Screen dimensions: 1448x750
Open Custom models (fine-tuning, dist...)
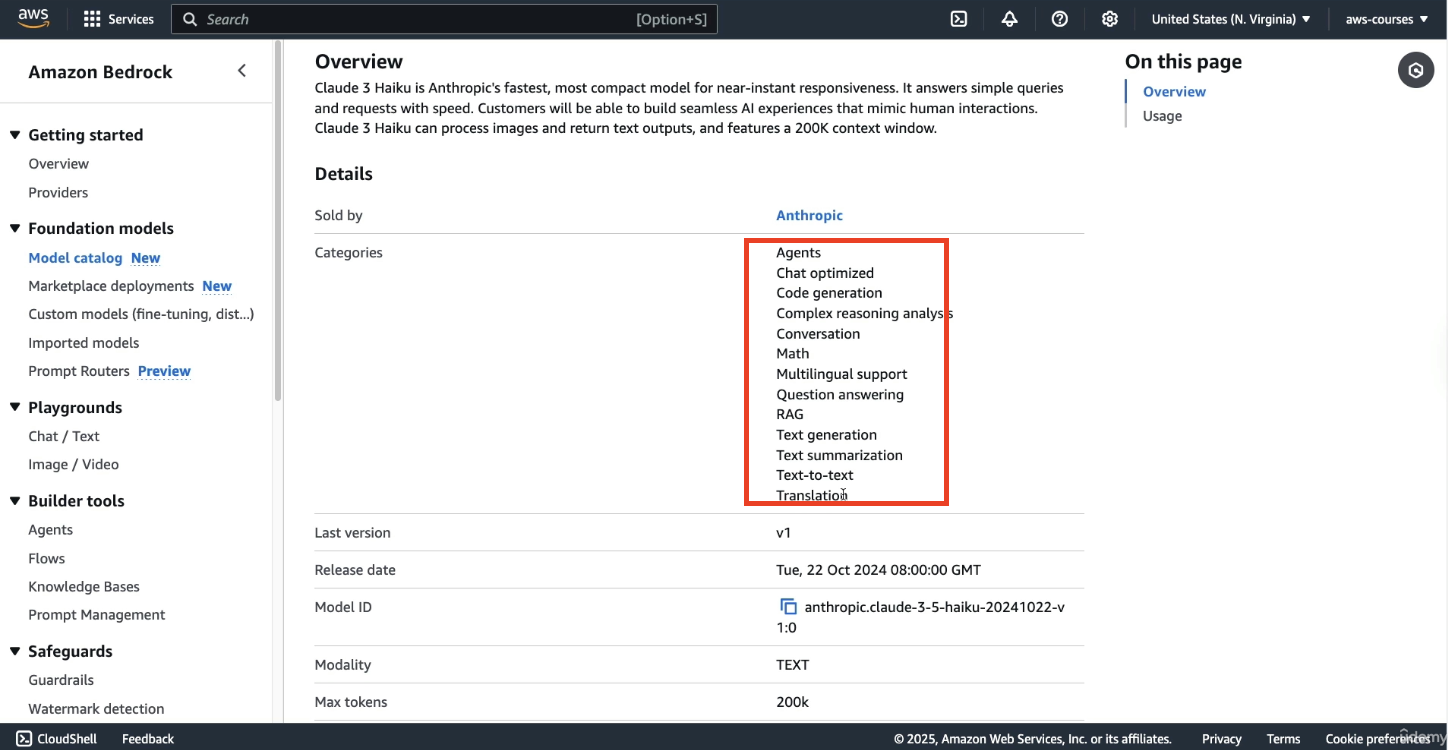[x=141, y=314]
